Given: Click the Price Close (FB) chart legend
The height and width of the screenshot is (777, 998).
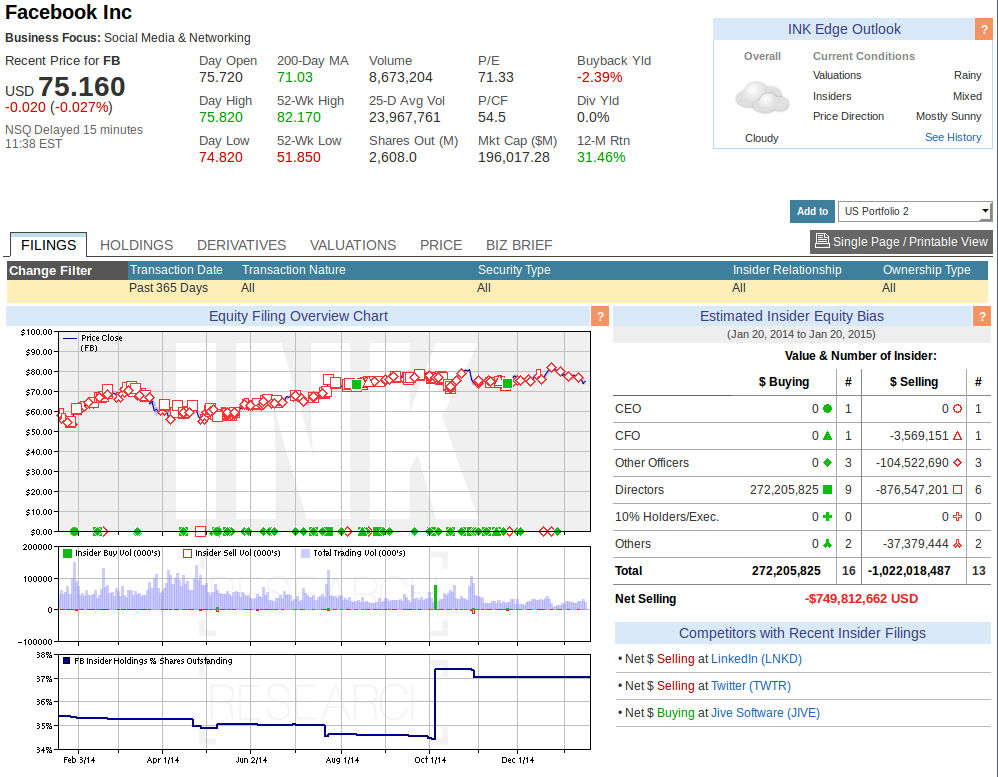Looking at the screenshot, I should (x=92, y=343).
